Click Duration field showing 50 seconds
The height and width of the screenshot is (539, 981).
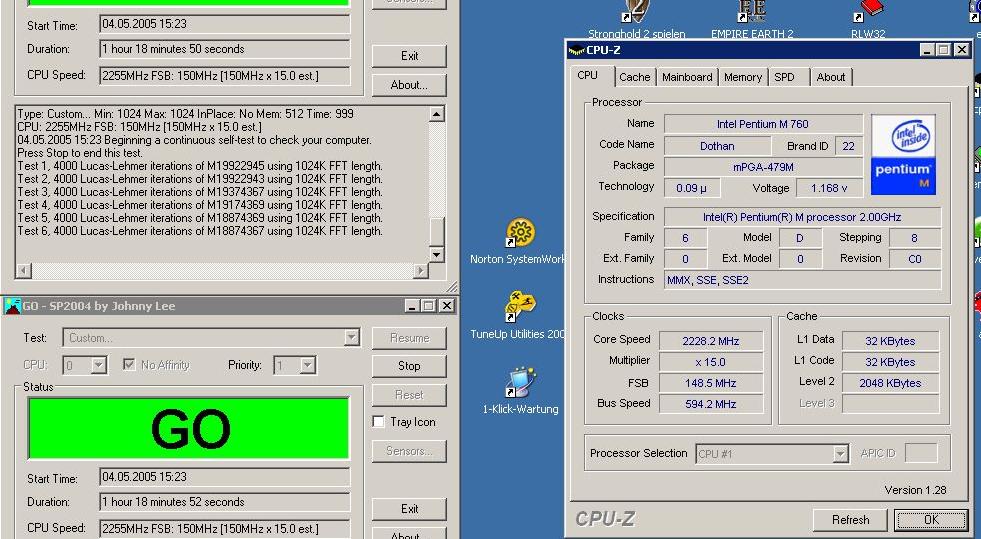tap(225, 49)
